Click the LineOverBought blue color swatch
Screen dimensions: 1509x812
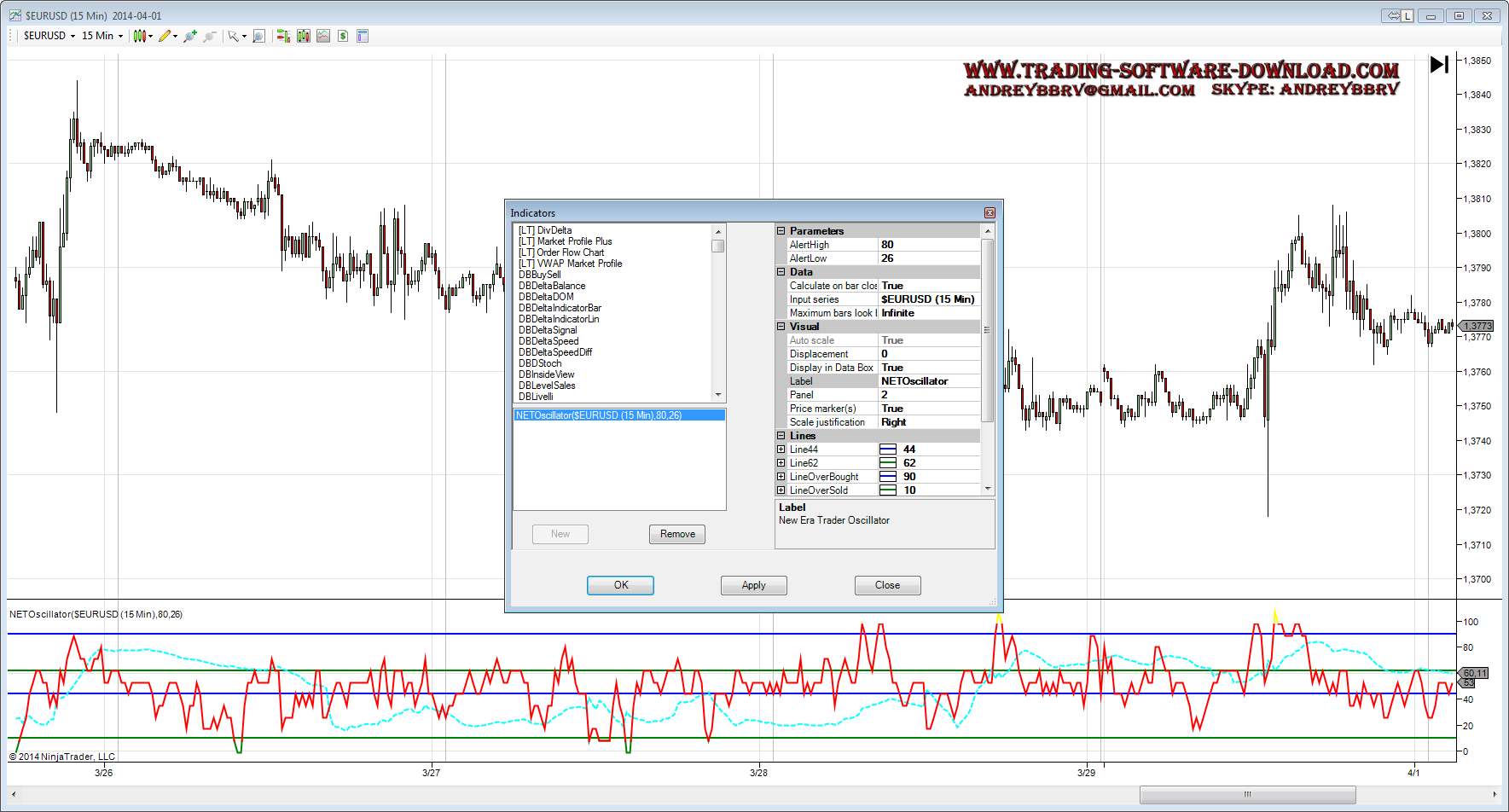(x=888, y=477)
